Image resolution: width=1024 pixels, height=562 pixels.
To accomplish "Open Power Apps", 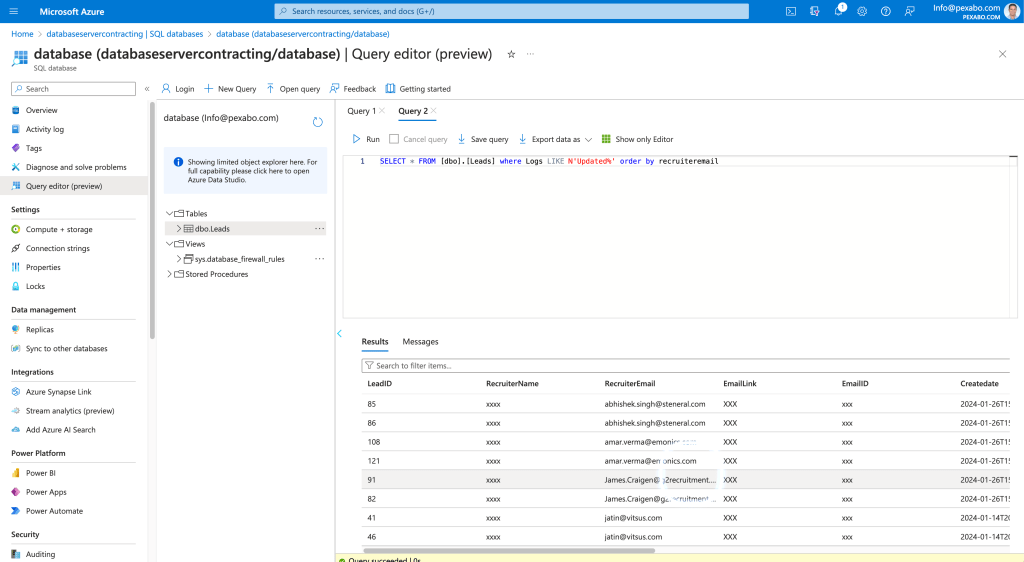I will (x=46, y=492).
